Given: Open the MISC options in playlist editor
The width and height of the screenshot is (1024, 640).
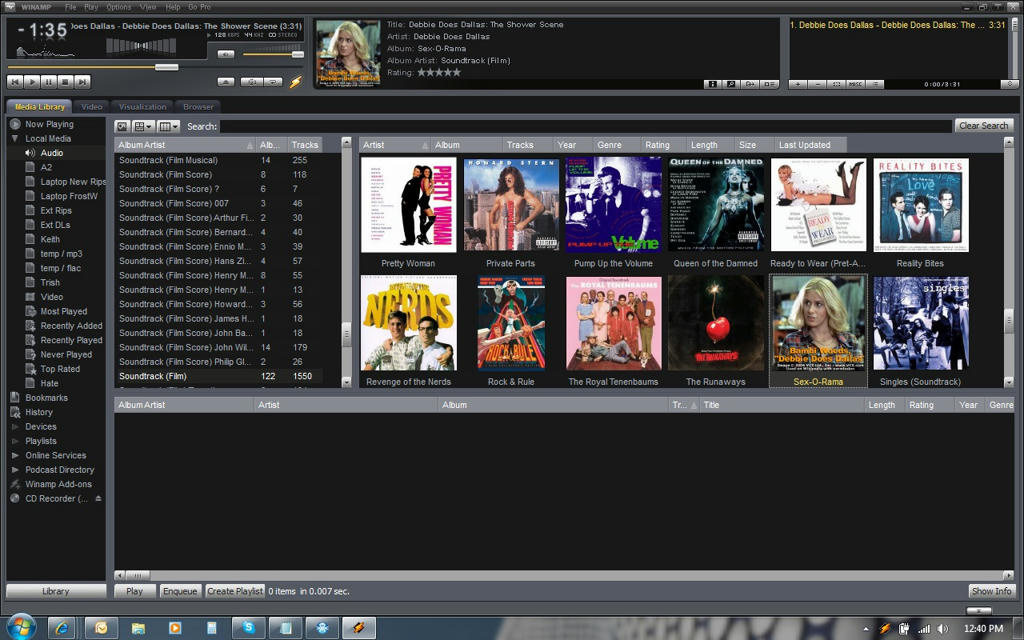Looking at the screenshot, I should [855, 84].
